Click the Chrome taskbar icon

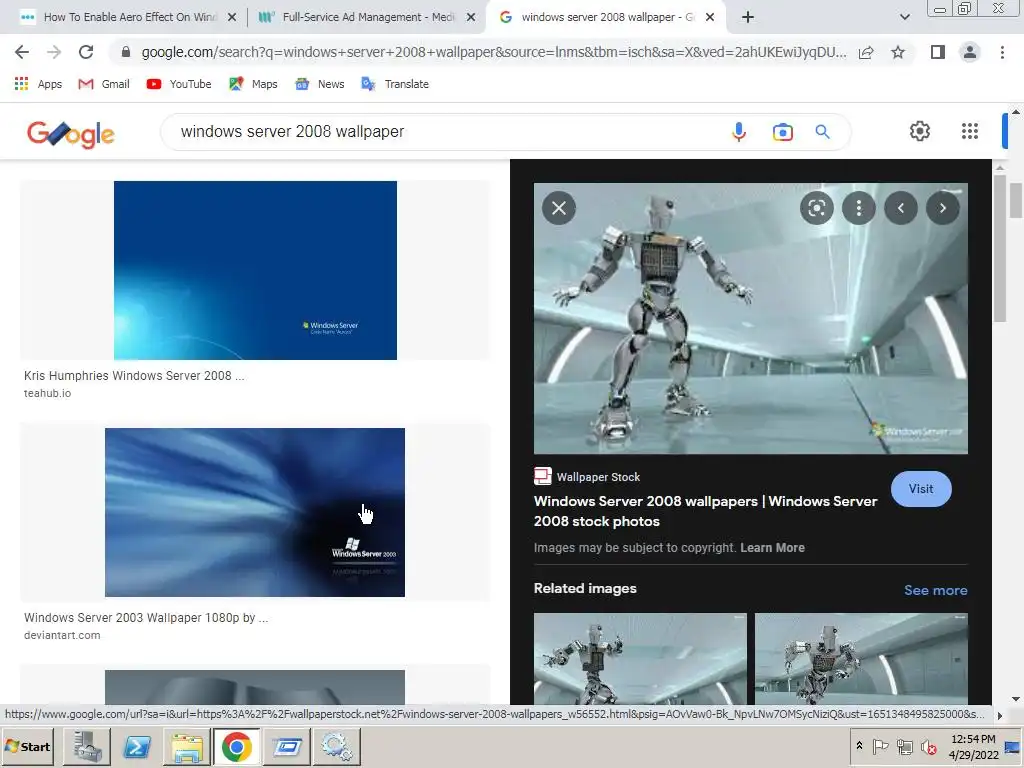click(x=236, y=746)
